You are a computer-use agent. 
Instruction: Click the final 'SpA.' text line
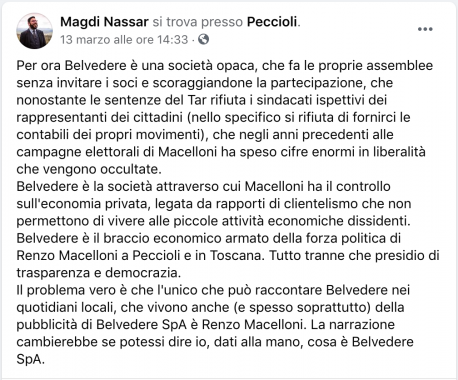coord(30,360)
